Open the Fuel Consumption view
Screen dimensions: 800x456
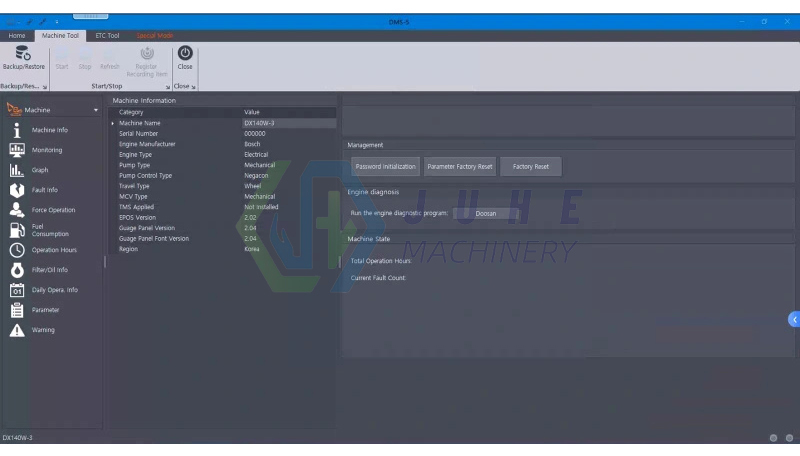[x=17, y=230]
